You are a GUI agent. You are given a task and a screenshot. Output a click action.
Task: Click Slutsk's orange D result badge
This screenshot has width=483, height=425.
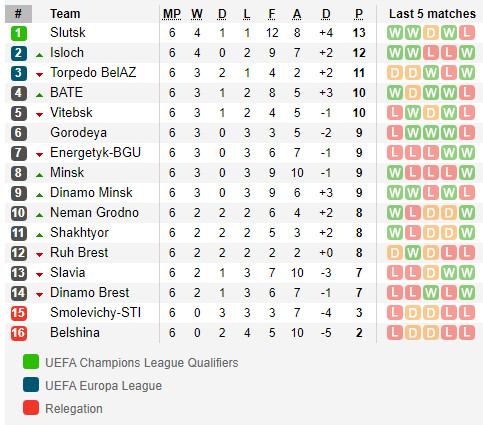(431, 33)
